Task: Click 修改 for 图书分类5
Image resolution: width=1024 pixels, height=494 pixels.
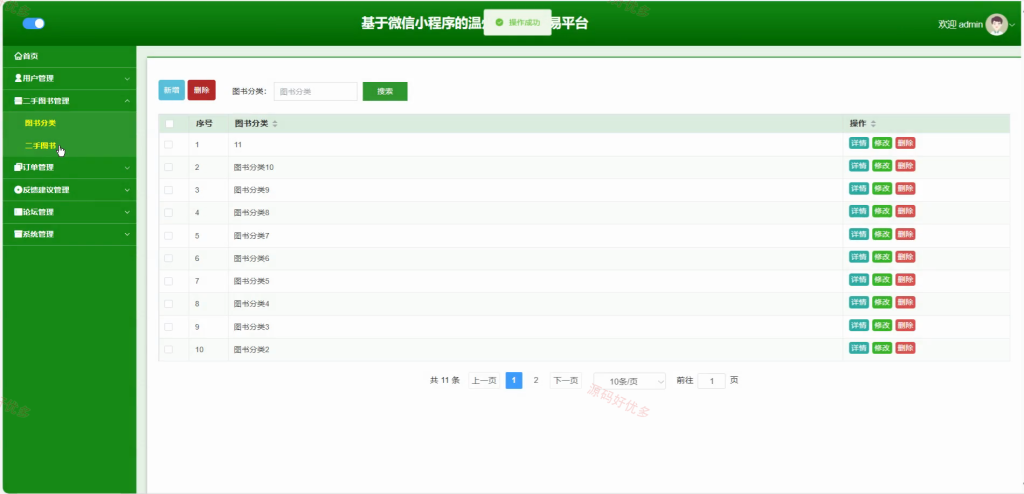Action: tap(882, 280)
